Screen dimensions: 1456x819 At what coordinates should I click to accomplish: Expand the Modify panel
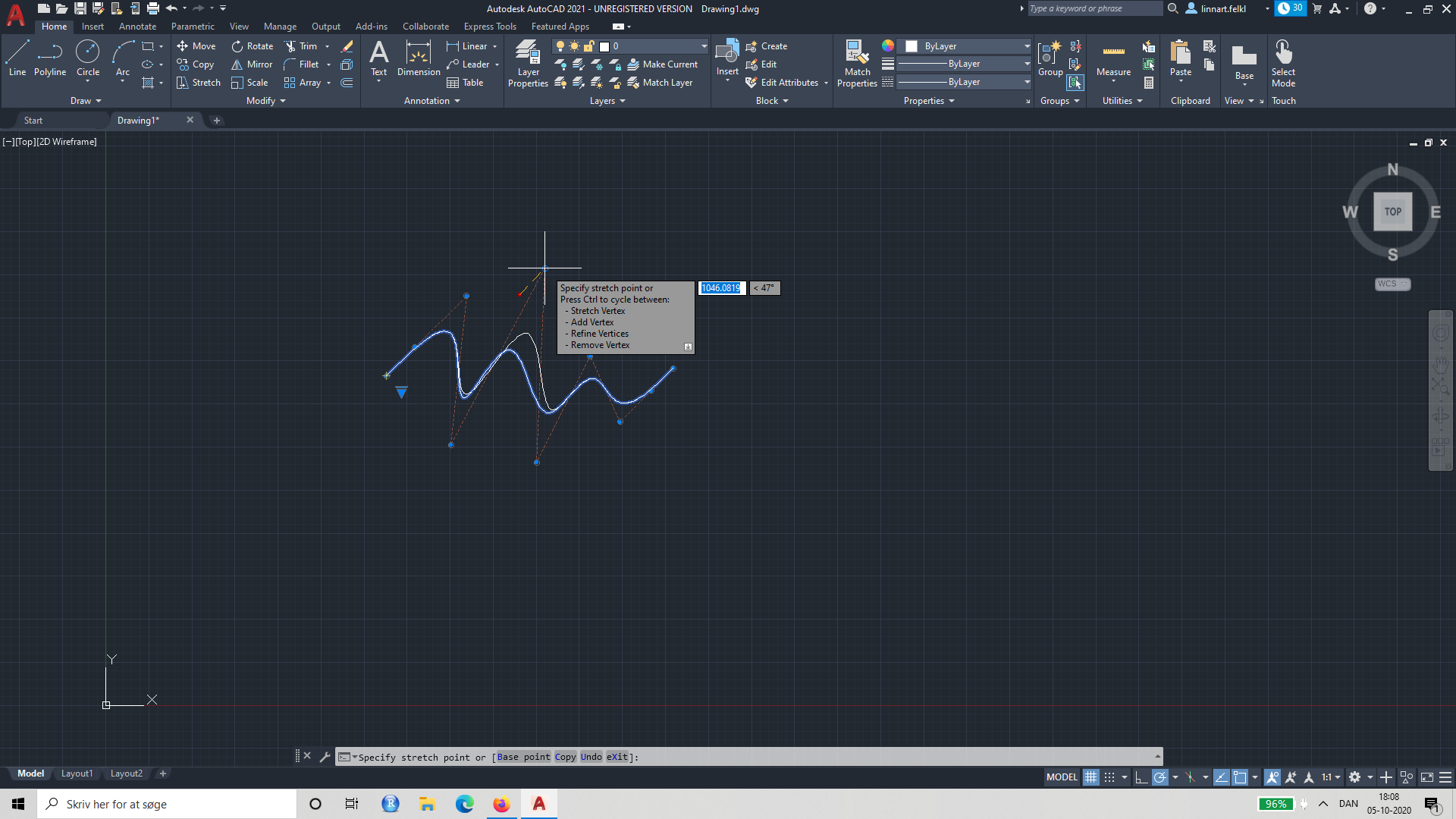click(266, 101)
